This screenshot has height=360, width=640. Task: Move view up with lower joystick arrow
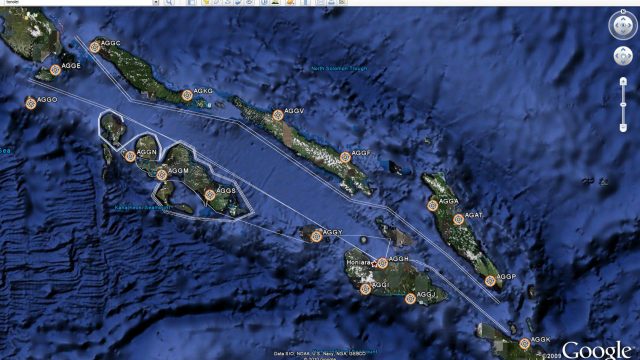pyautogui.click(x=623, y=50)
